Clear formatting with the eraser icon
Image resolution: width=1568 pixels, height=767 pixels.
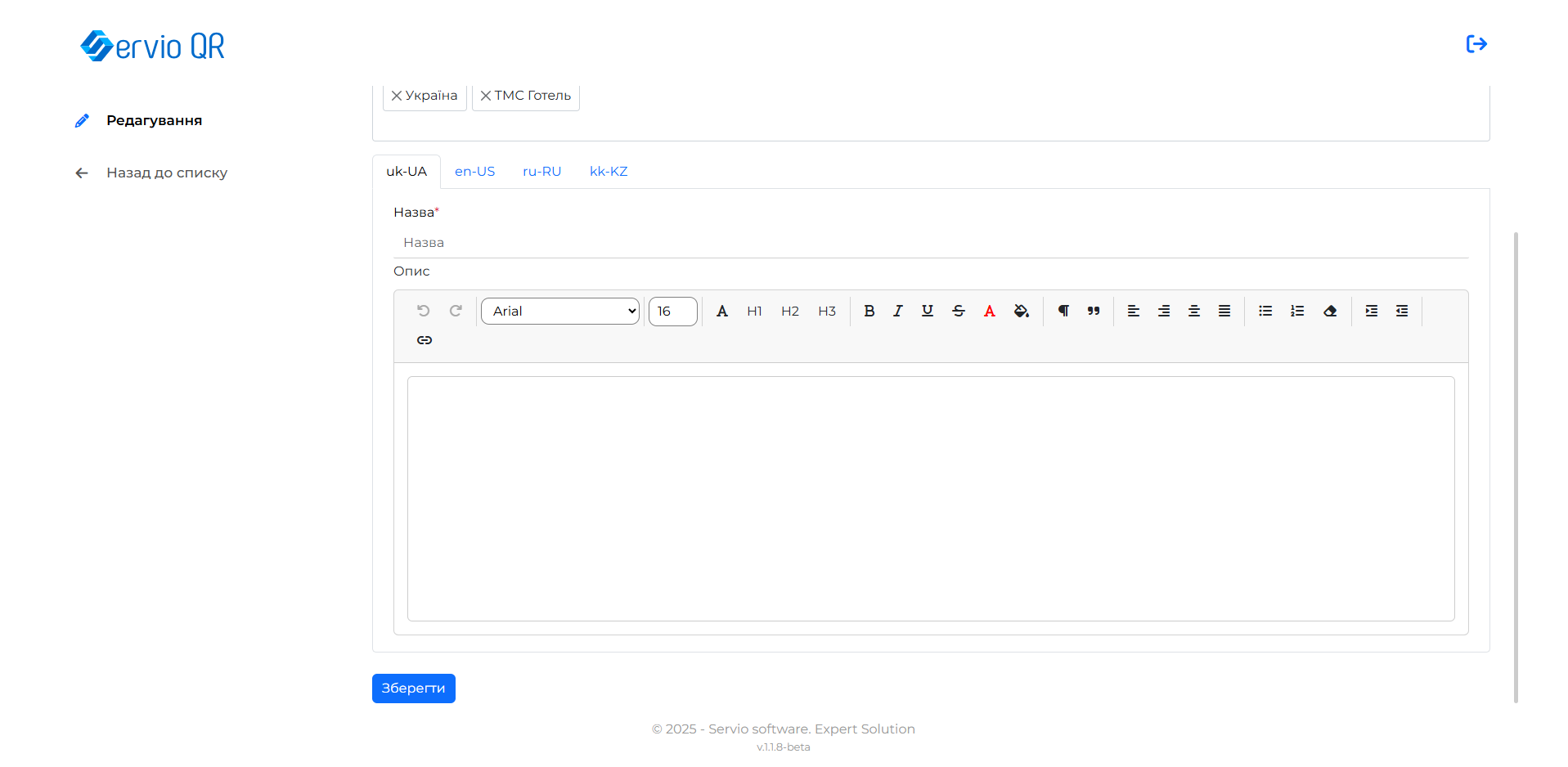click(x=1330, y=311)
